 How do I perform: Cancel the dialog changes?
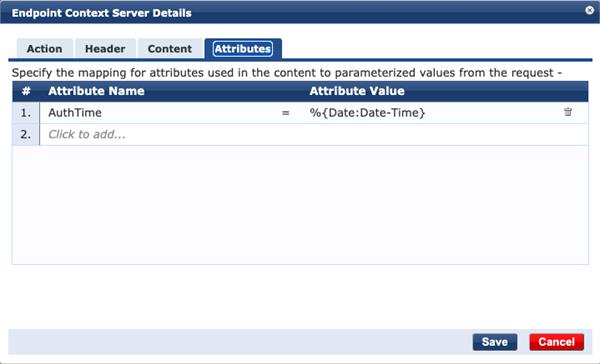pyautogui.click(x=557, y=342)
